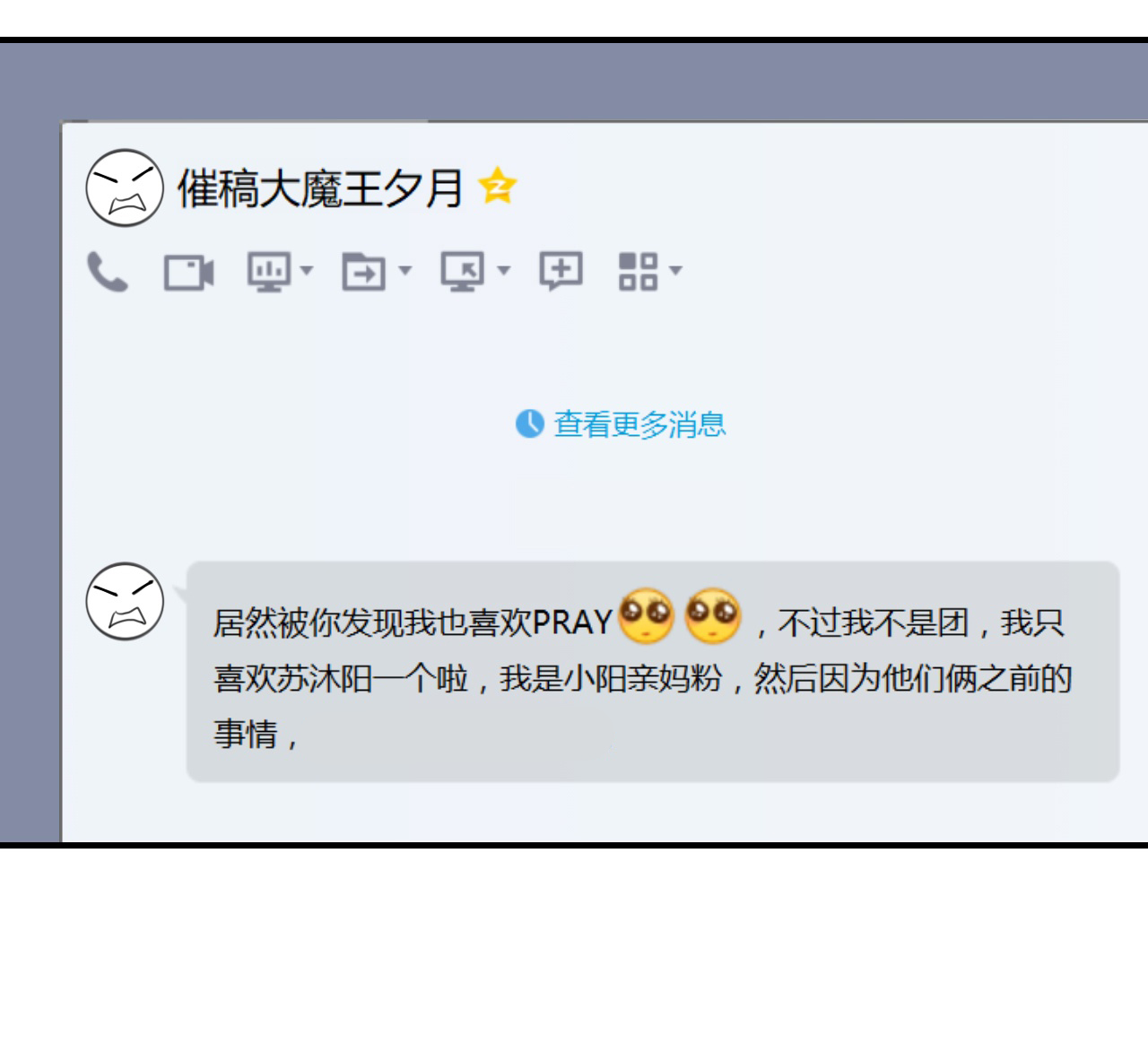Click the remote desktop monitor icon
Viewport: 1148px width, 1062px height.
tap(463, 272)
